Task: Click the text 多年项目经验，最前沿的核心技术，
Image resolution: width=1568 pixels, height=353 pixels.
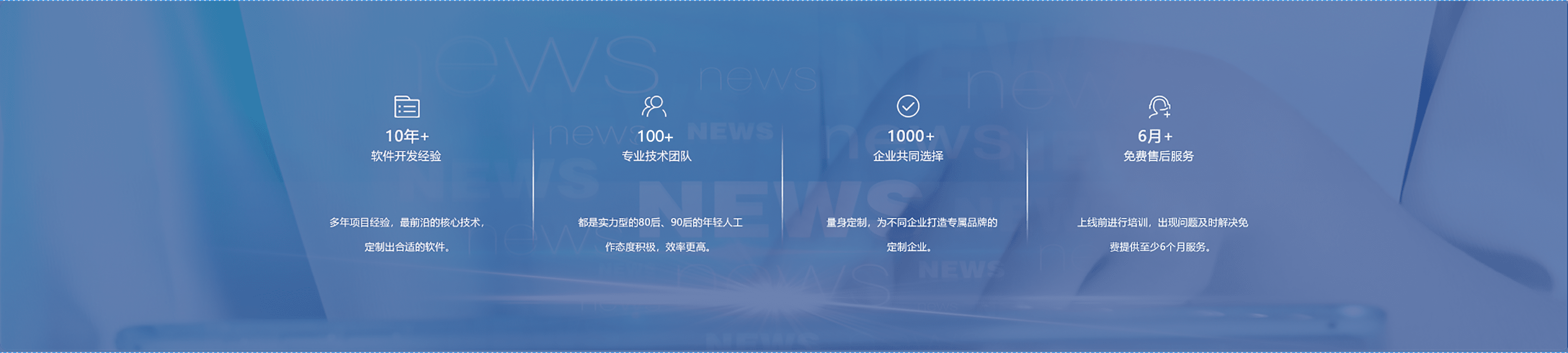Action: (407, 223)
